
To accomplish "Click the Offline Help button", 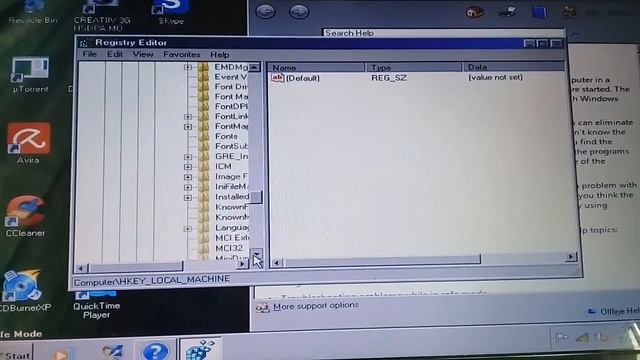I will tap(613, 311).
